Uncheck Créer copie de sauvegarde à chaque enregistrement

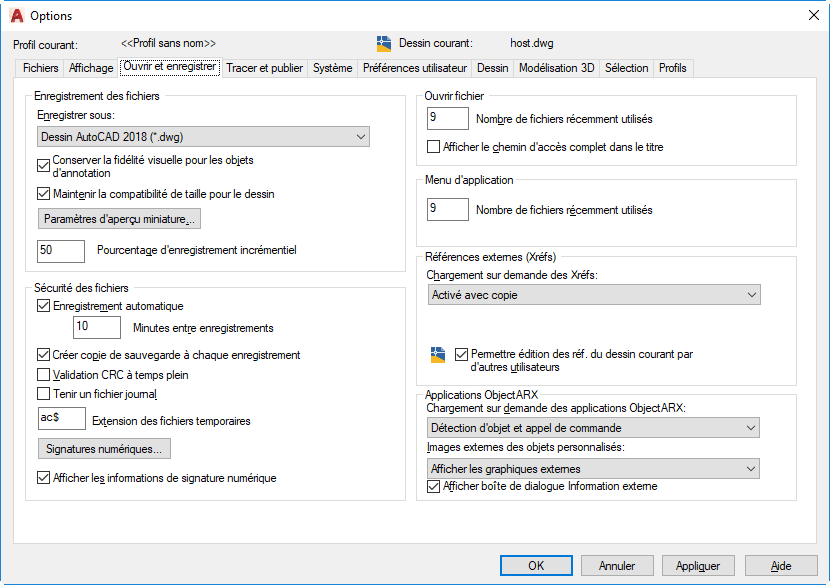pos(43,354)
